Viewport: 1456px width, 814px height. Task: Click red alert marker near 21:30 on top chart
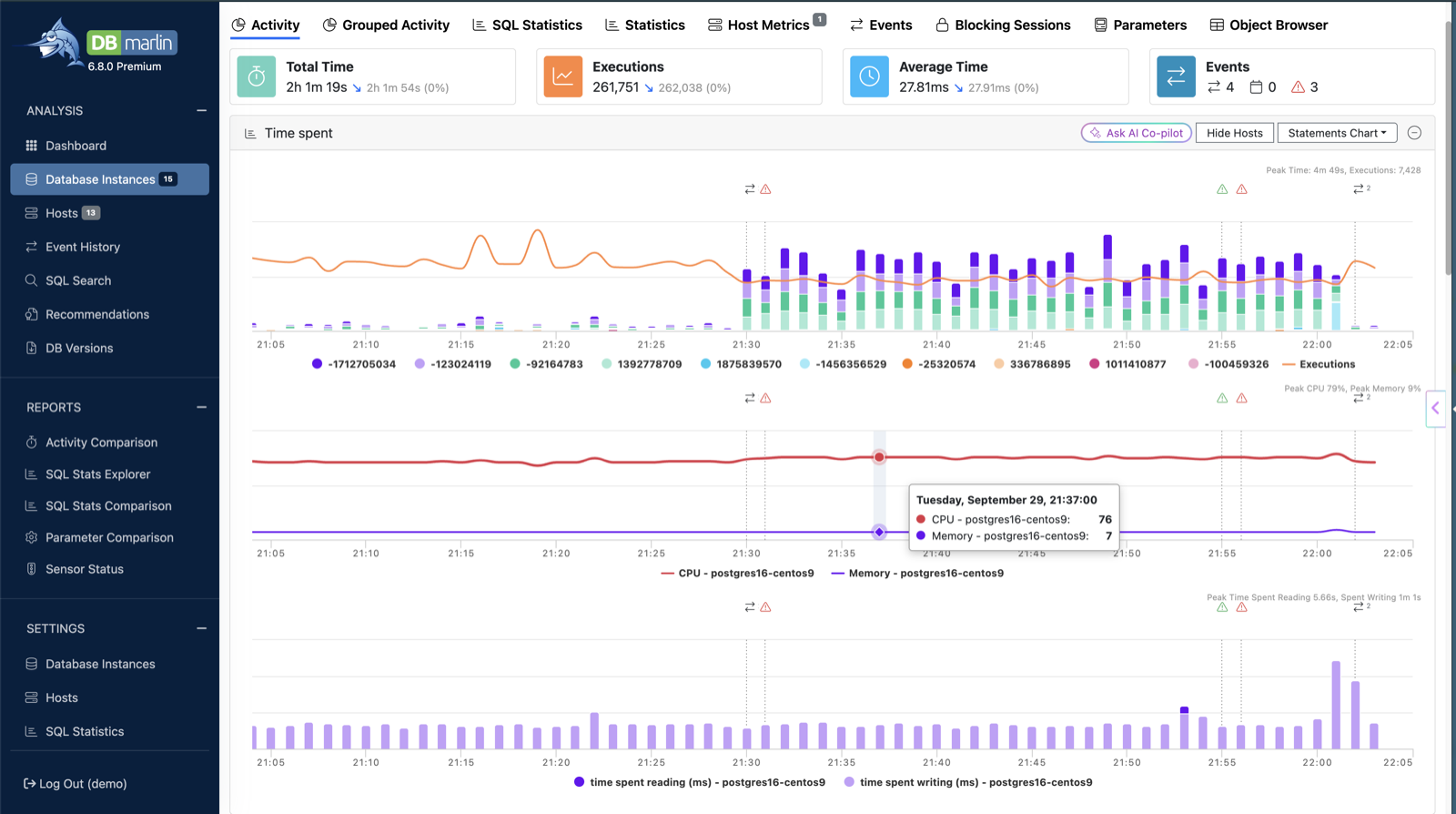pos(765,189)
